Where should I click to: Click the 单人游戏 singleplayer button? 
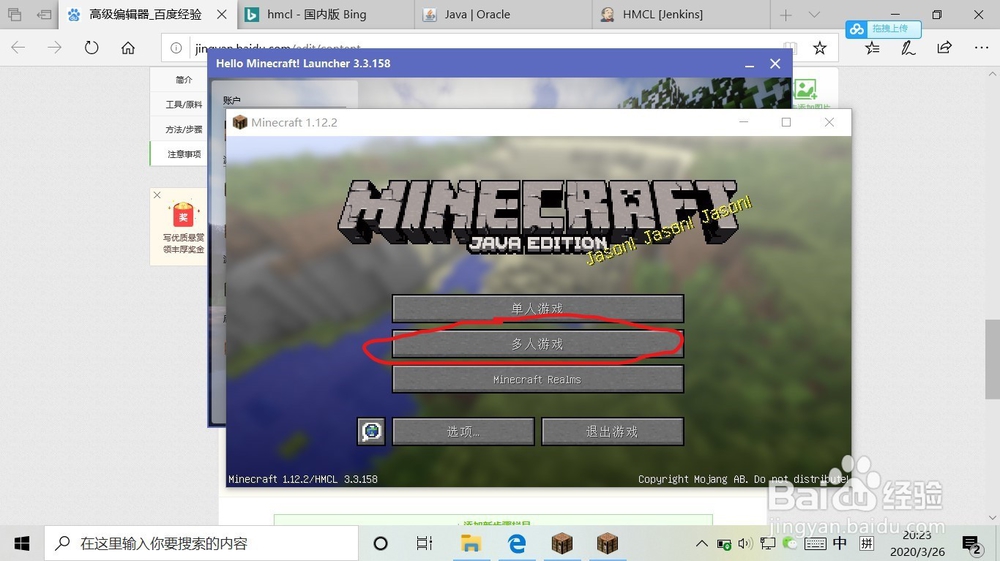(x=538, y=309)
